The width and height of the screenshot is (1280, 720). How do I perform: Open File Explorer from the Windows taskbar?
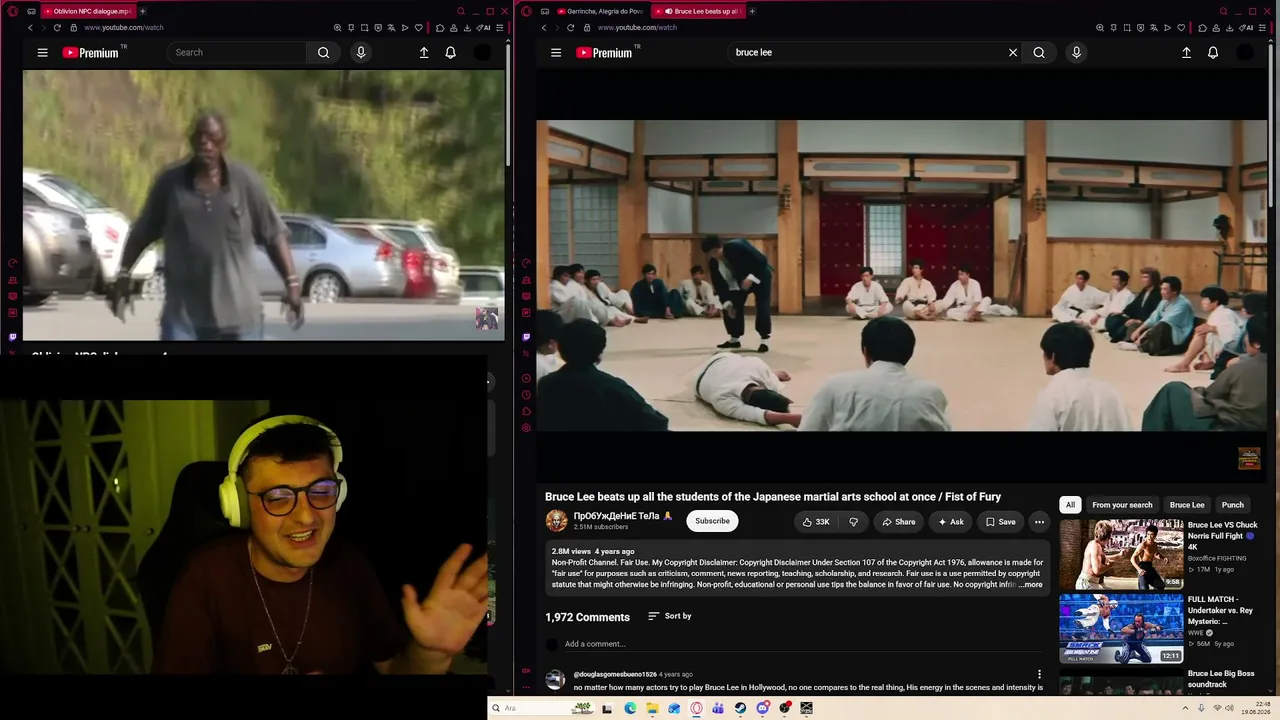652,708
